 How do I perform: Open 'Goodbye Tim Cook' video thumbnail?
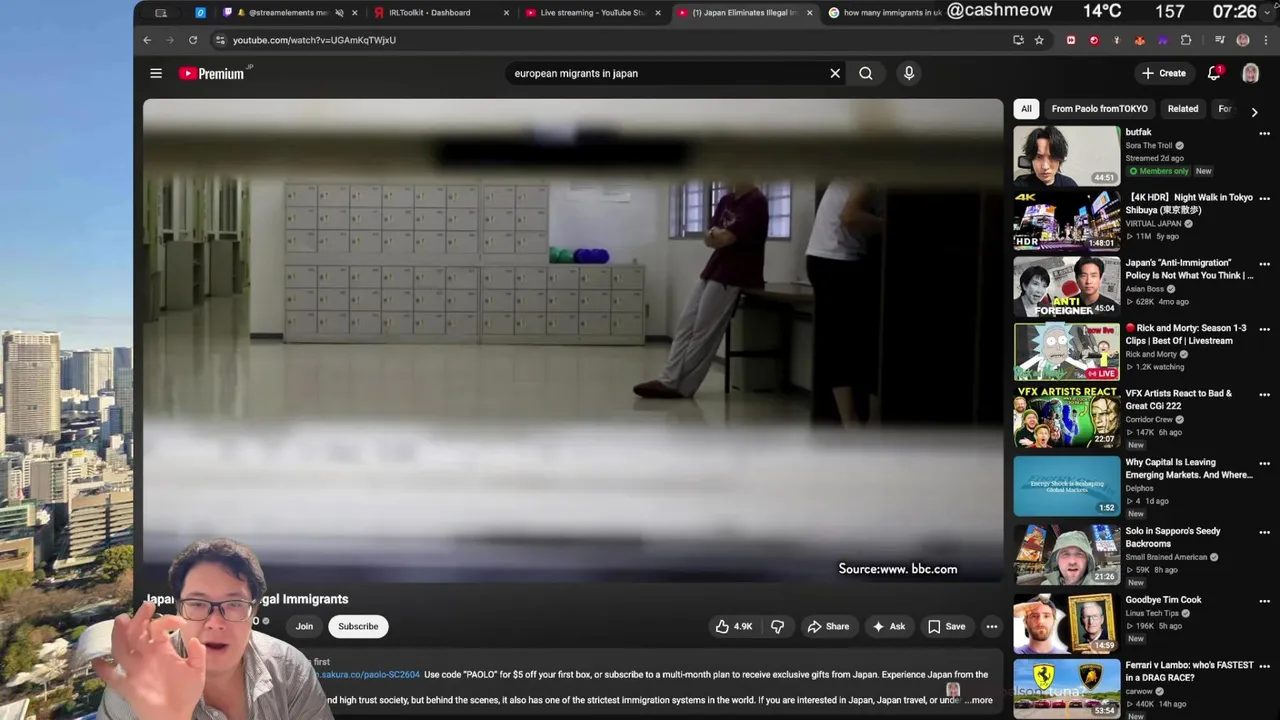pos(1067,623)
